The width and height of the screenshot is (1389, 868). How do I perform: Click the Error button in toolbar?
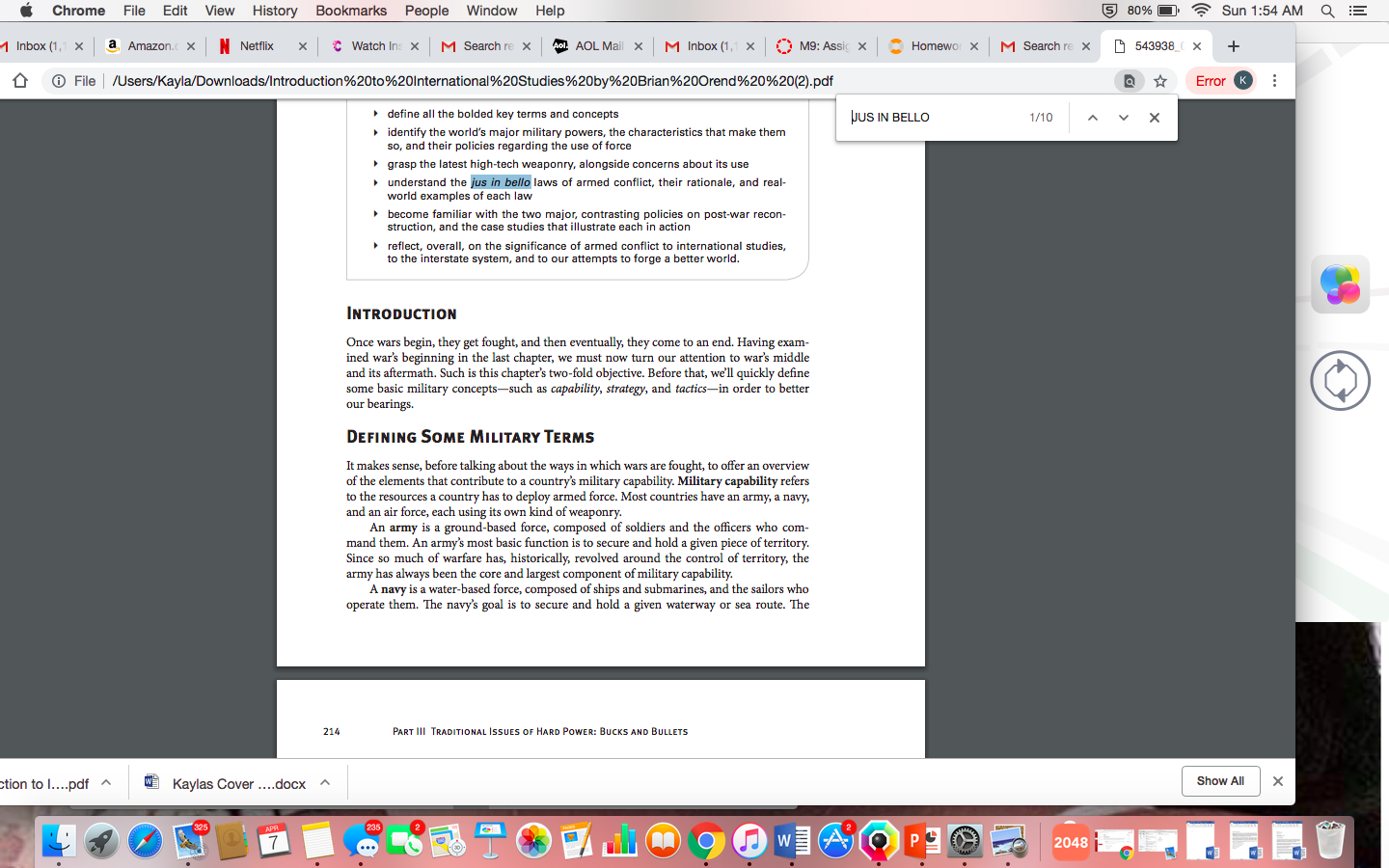(x=1211, y=81)
